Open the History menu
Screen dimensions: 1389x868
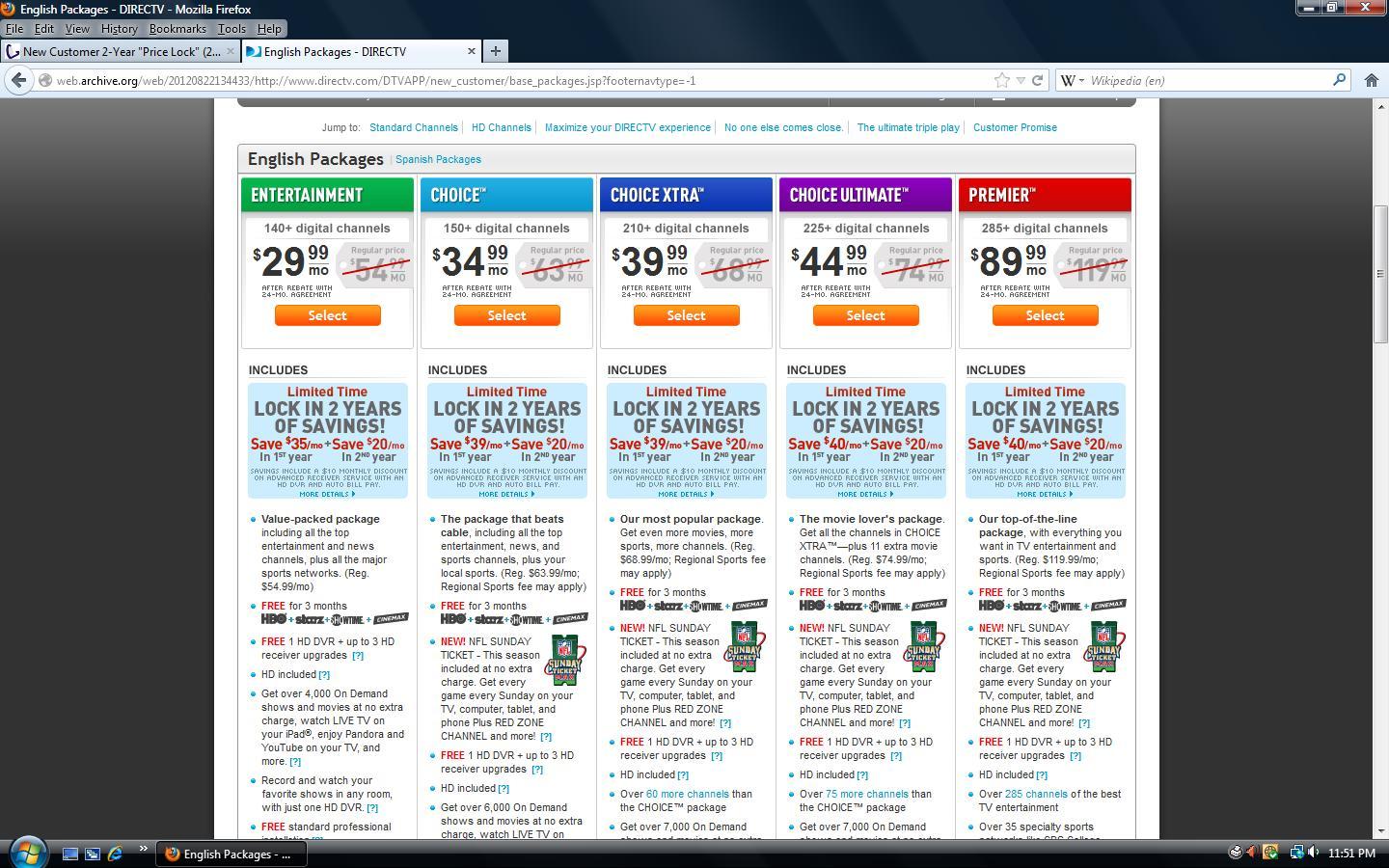tap(119, 29)
